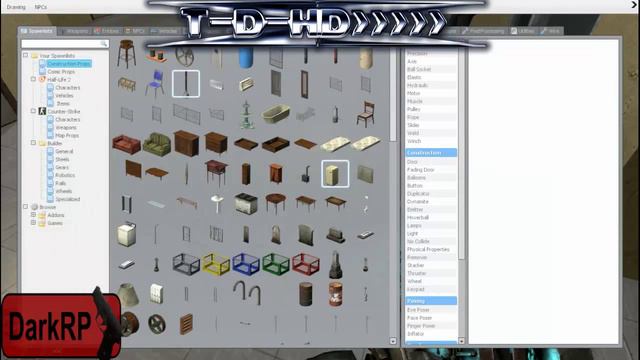Spawn the red cage frame prop
640x360 pixels.
(306, 264)
